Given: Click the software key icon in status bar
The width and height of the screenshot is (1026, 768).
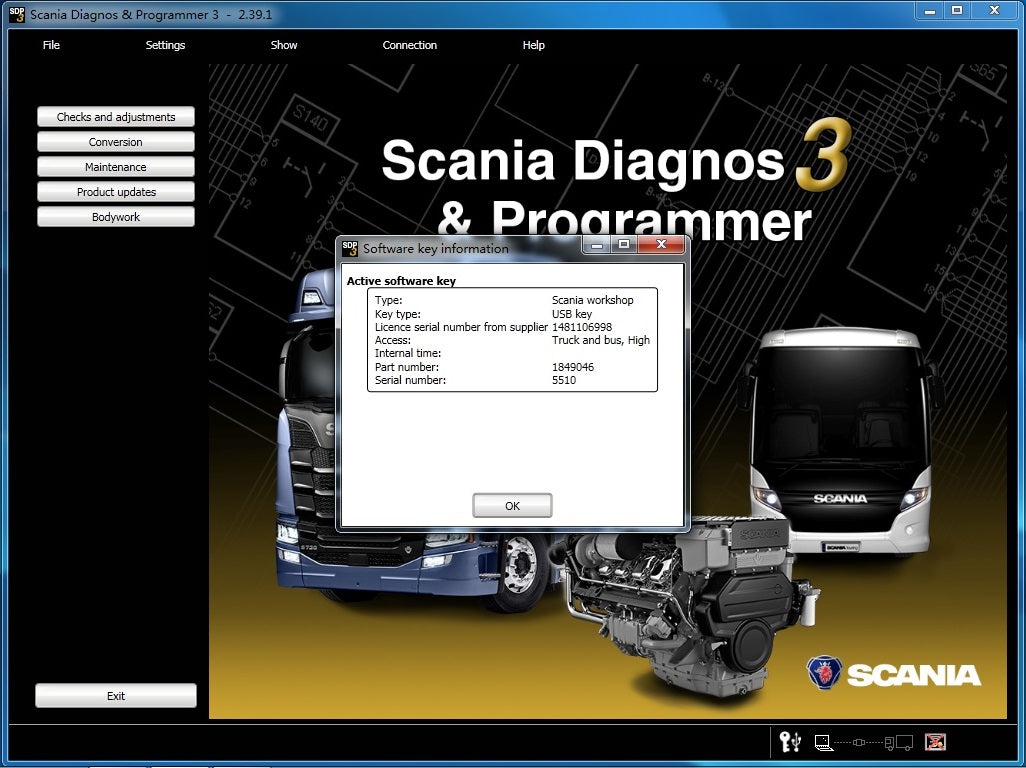Looking at the screenshot, I should pyautogui.click(x=785, y=741).
